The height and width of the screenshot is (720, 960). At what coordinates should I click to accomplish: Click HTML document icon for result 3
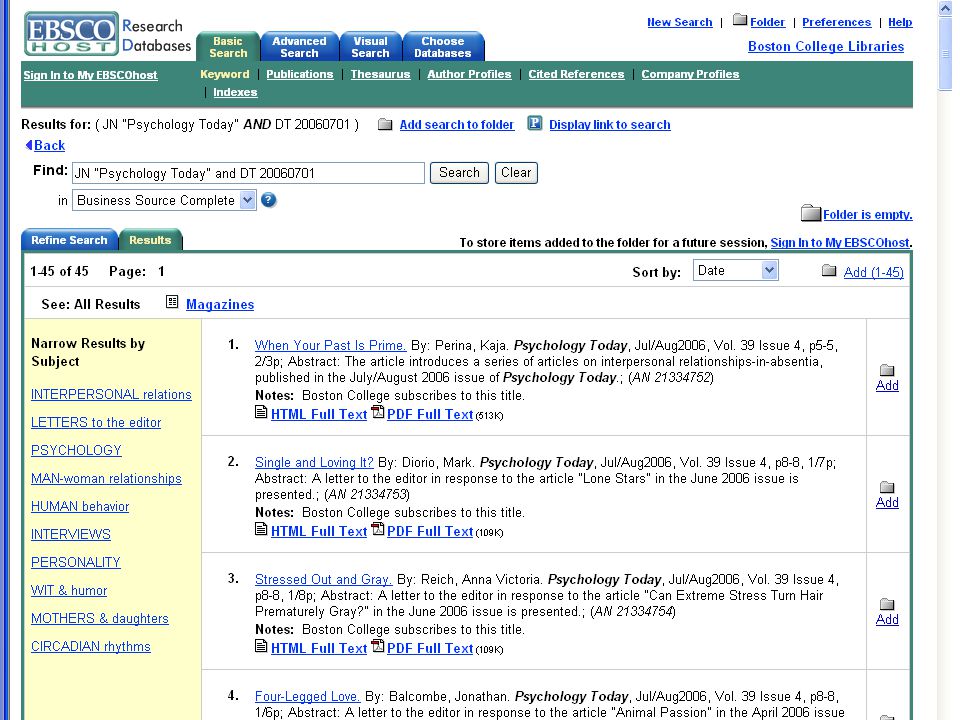(261, 646)
